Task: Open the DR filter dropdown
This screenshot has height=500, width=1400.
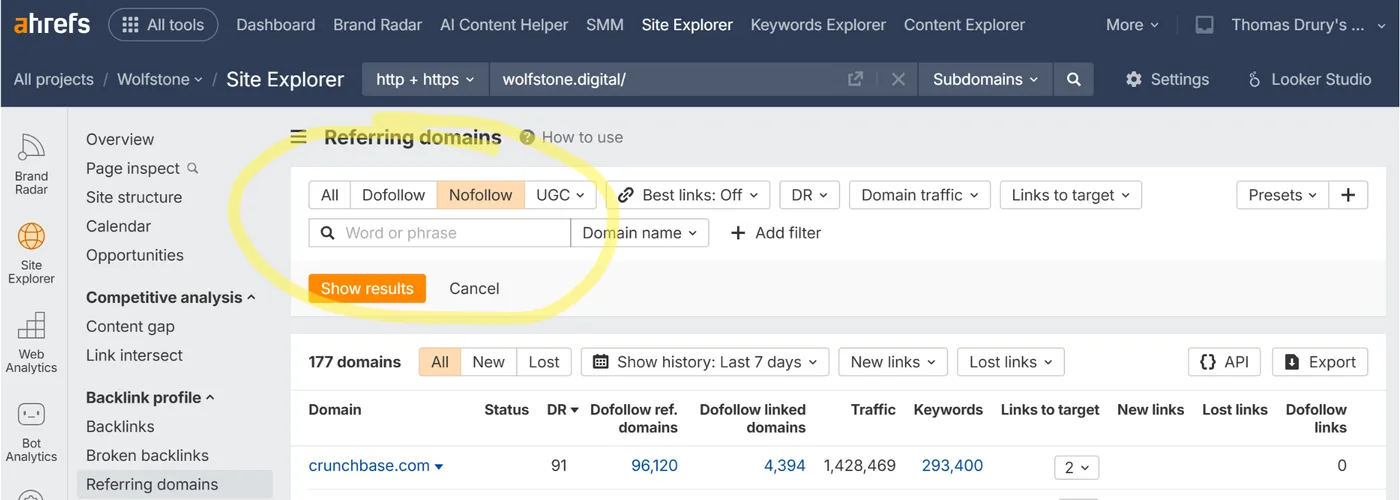Action: pos(809,195)
